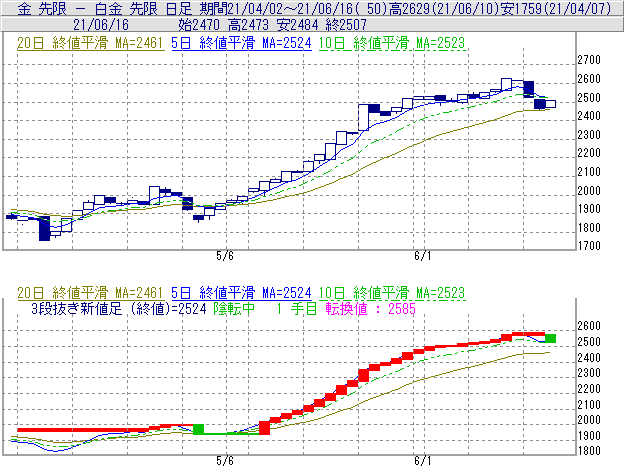The image size is (624, 473).
Task: Click the 5/6 date label under candlestick chart
Action: click(225, 256)
